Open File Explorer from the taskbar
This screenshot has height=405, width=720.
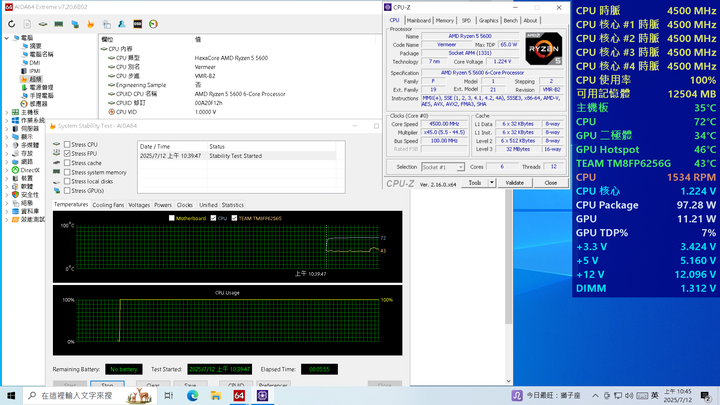[x=216, y=395]
